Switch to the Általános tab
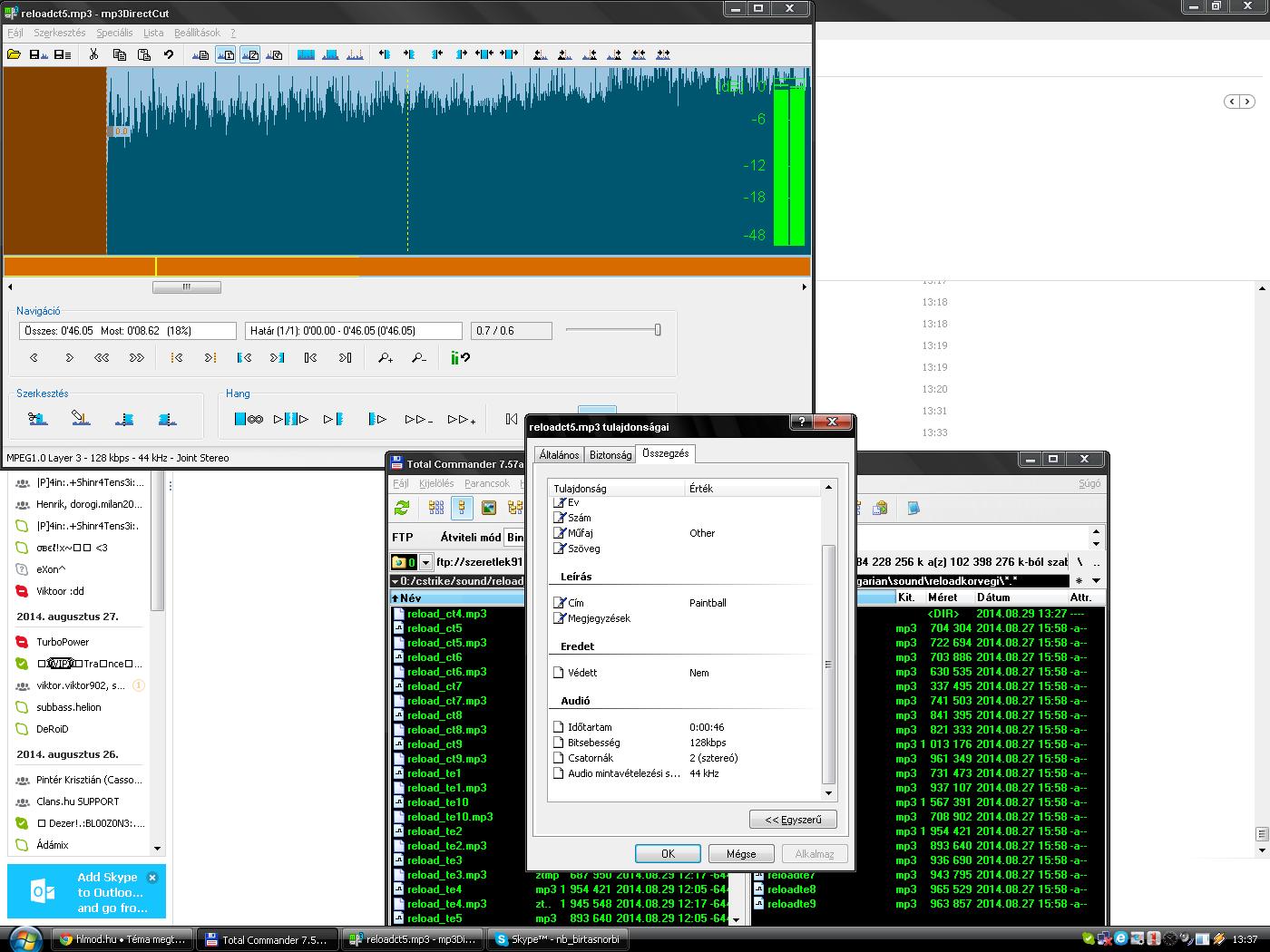The height and width of the screenshot is (952, 1270). tap(559, 455)
